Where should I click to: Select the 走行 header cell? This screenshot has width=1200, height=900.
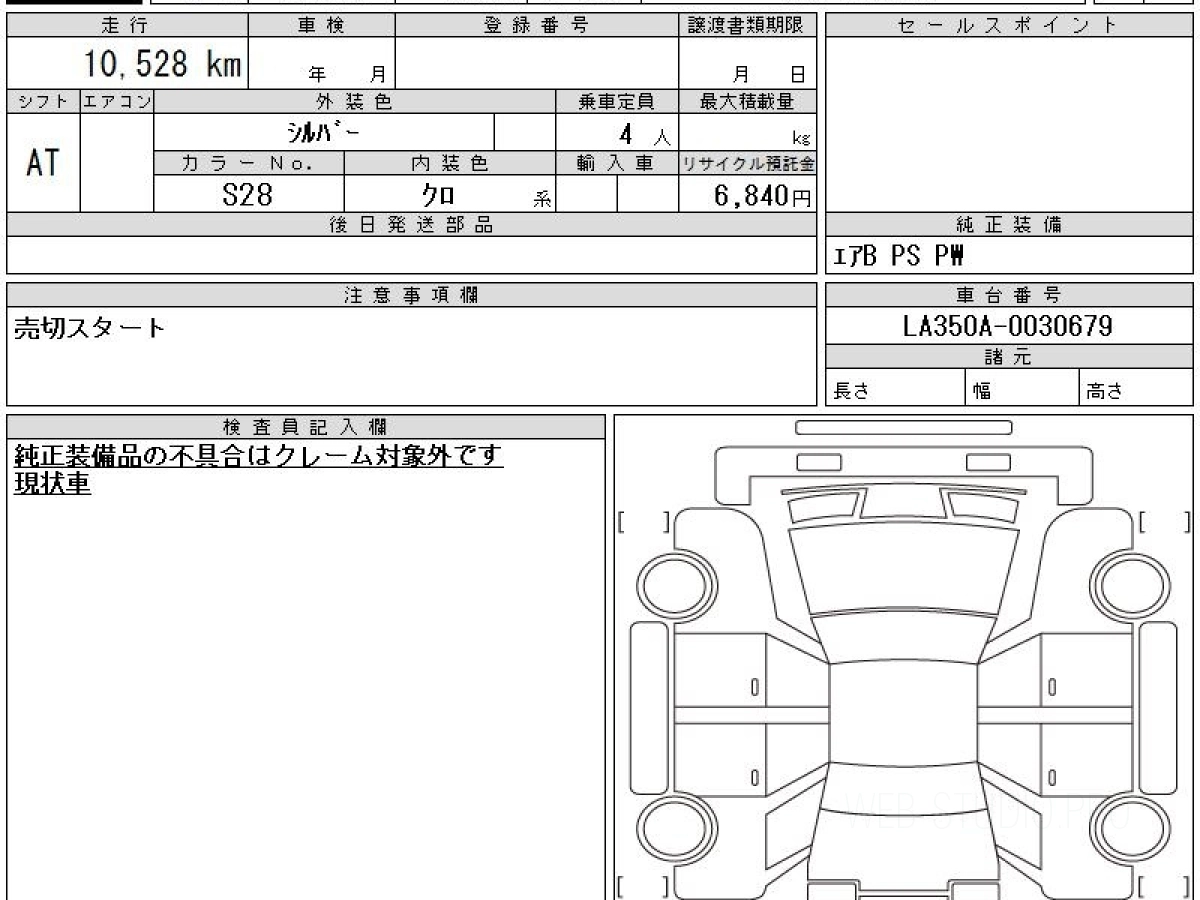tap(127, 26)
